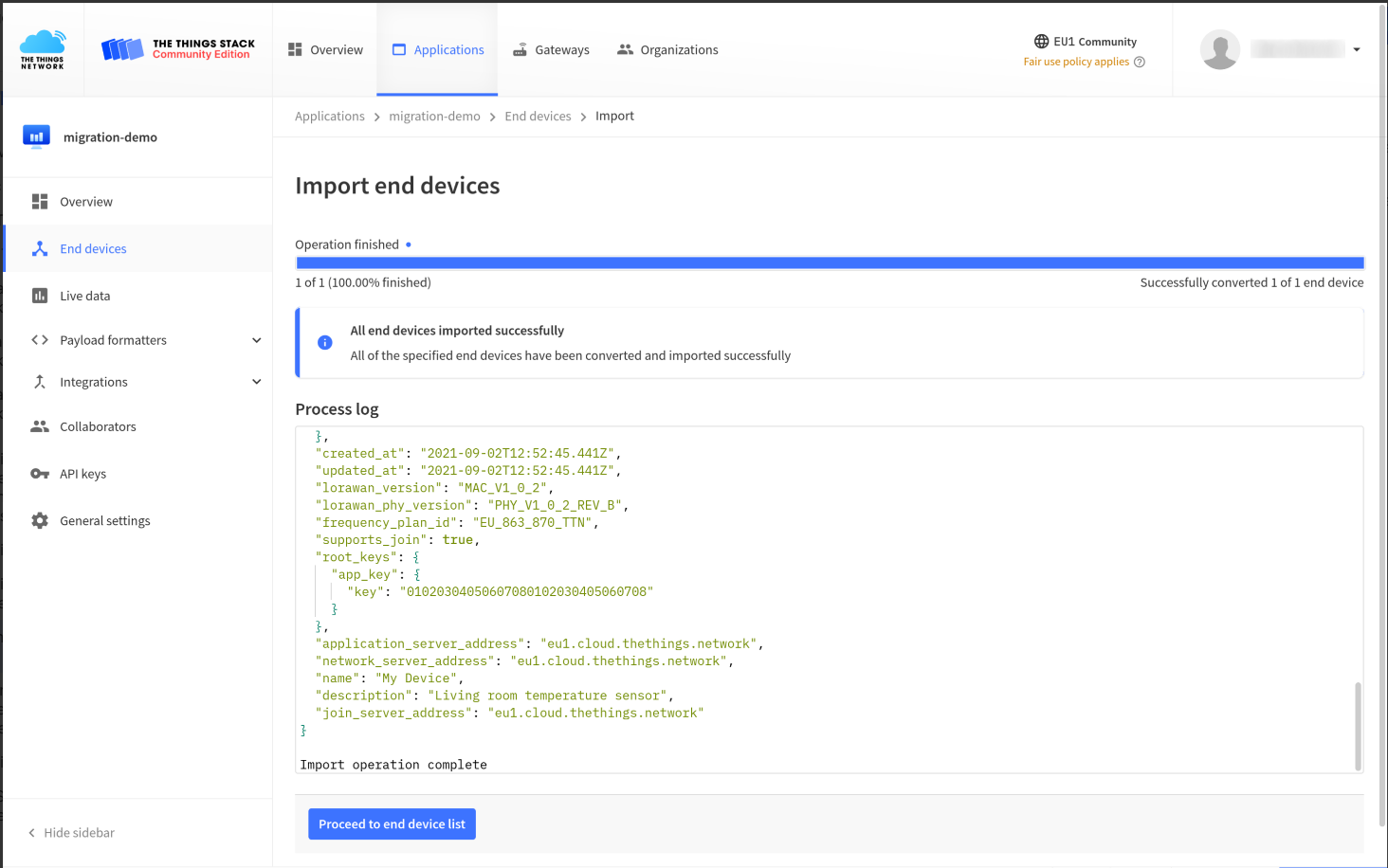Viewport: 1388px width, 868px height.
Task: Click All end devices imported successfully title
Action: [457, 331]
